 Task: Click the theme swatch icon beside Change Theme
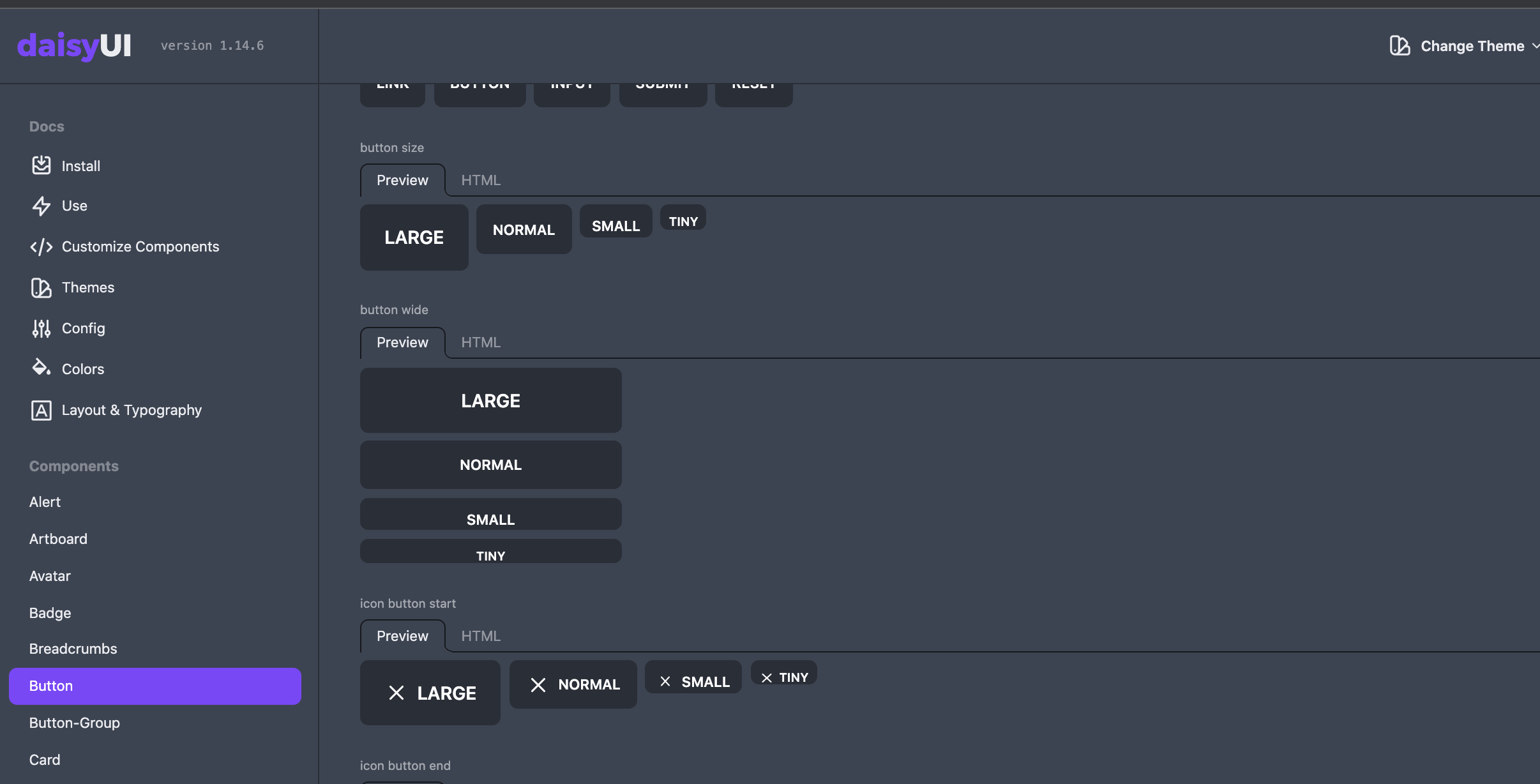click(1400, 46)
